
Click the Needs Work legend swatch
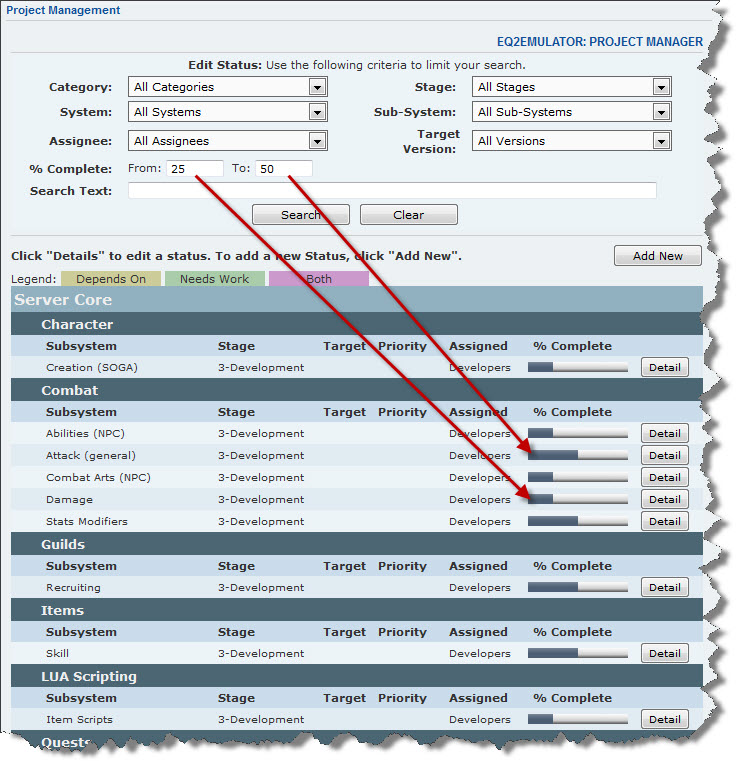point(214,279)
